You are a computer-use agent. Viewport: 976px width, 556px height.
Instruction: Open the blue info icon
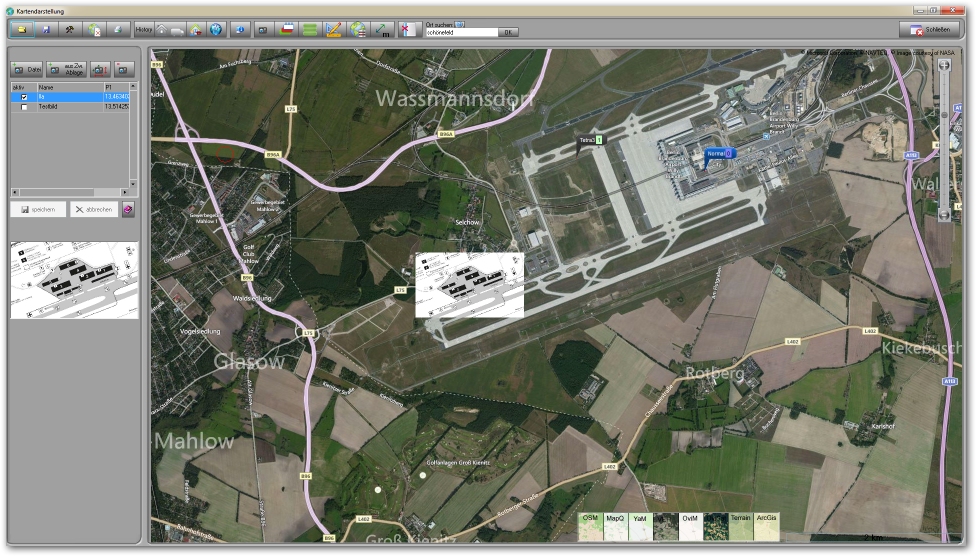point(240,29)
